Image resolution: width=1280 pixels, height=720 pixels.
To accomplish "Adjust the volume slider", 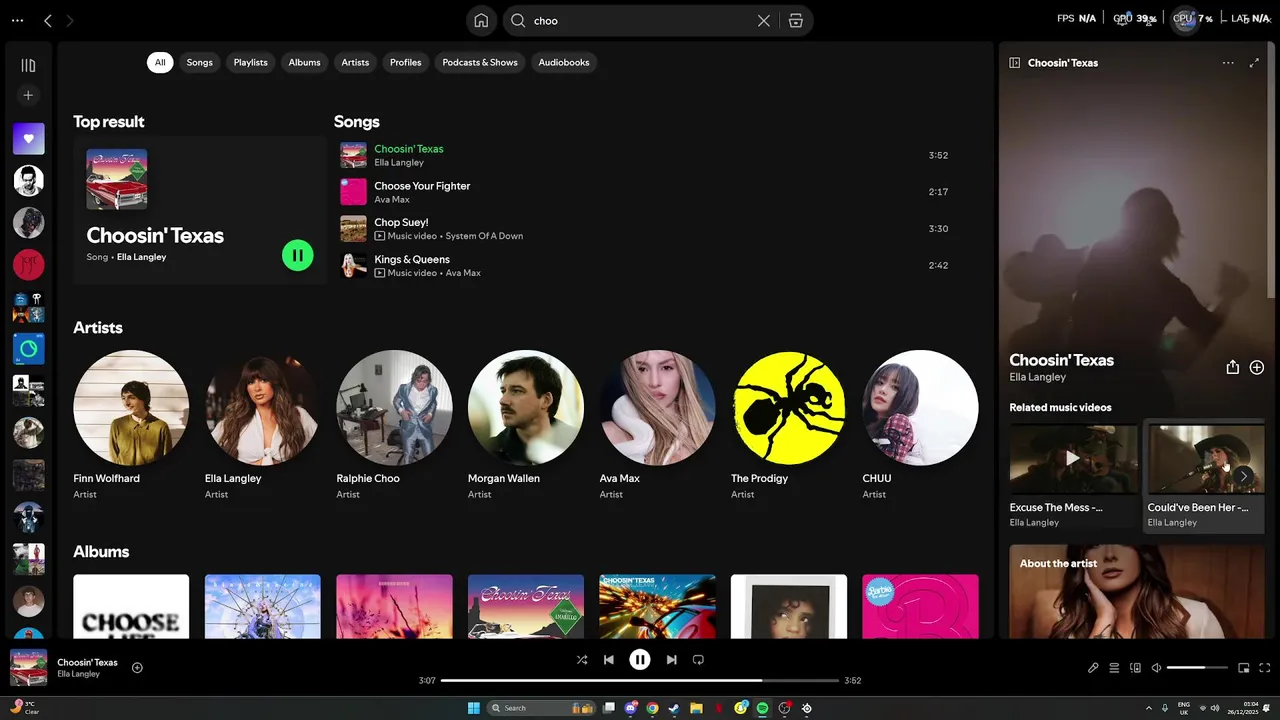I will click(x=1197, y=668).
